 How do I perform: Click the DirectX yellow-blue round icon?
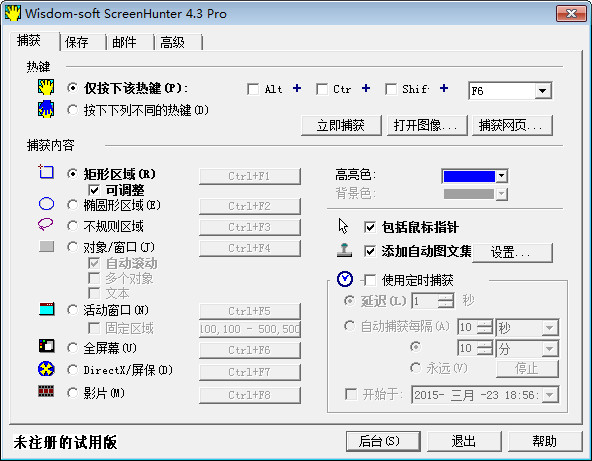pyautogui.click(x=46, y=369)
